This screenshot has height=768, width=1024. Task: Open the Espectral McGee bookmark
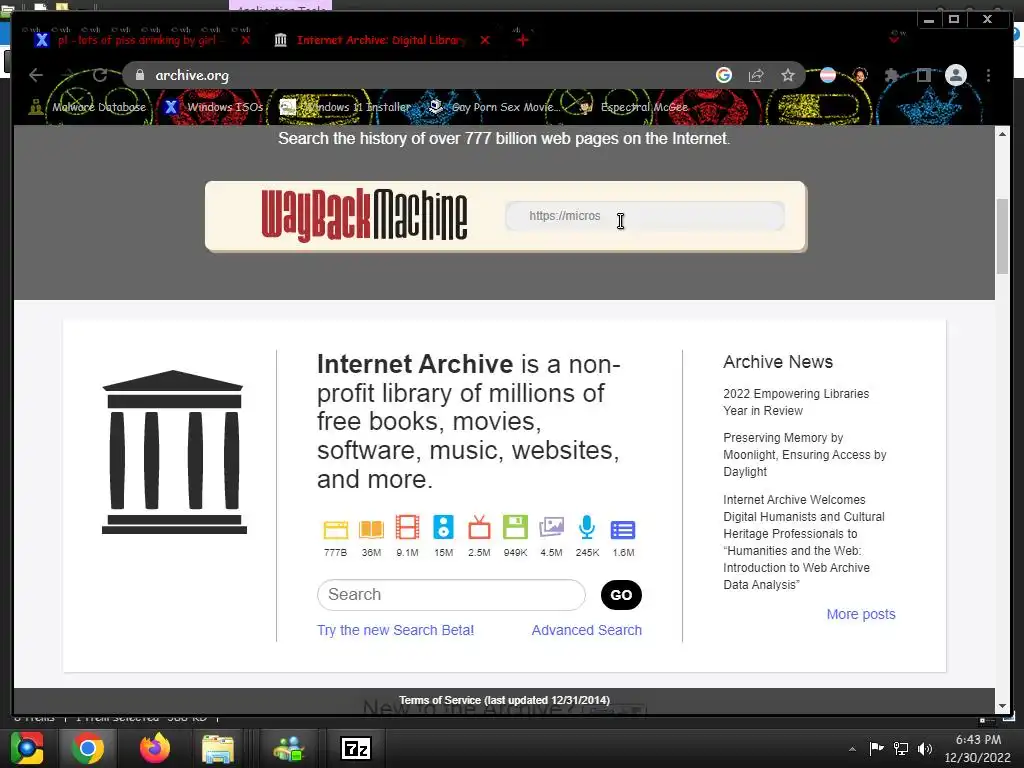coord(633,106)
